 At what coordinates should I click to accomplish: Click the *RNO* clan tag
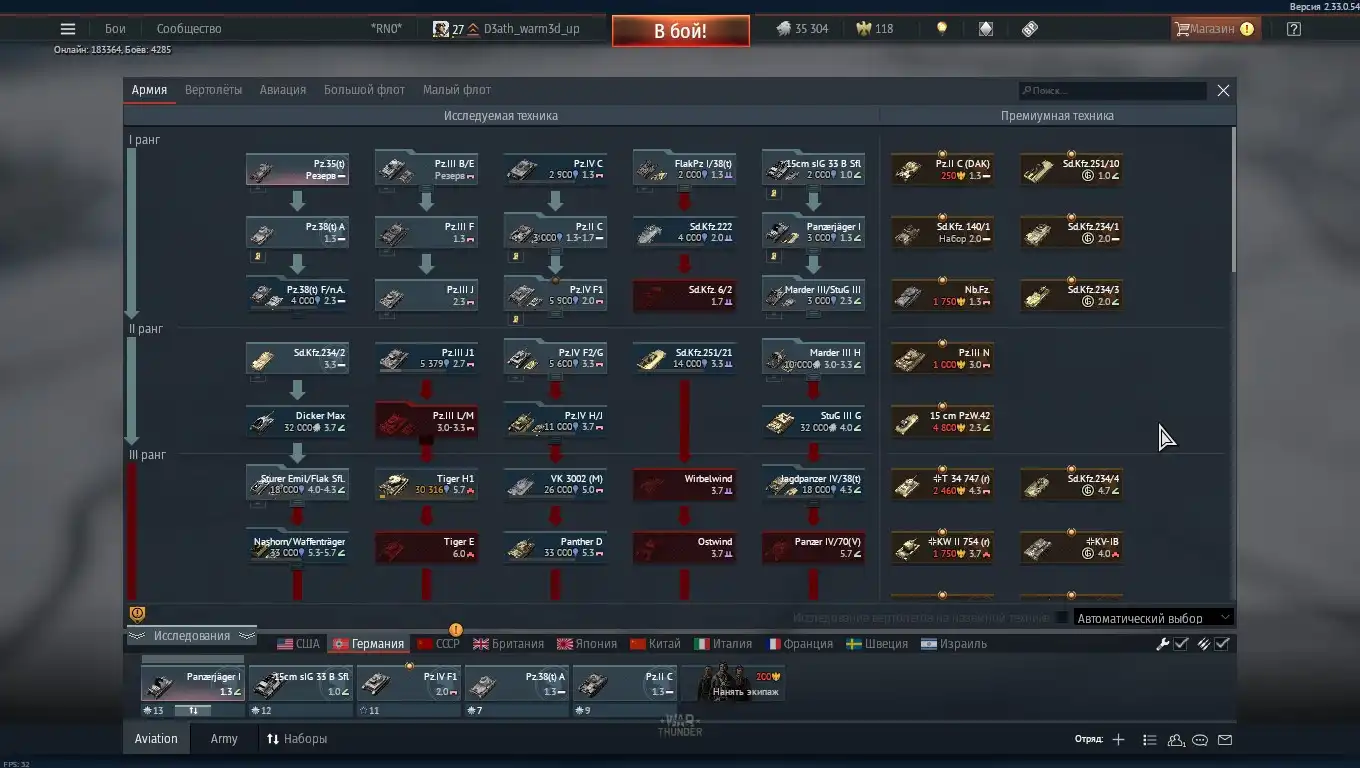point(386,29)
